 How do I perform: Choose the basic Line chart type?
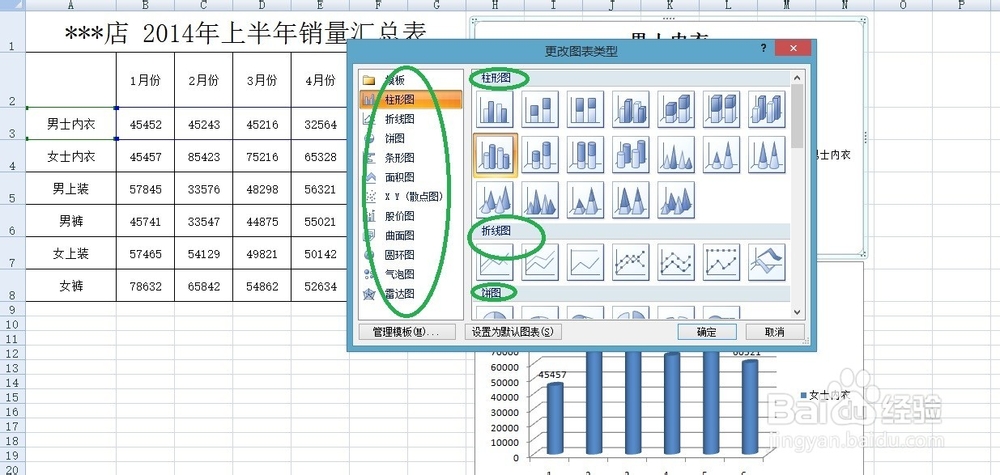[494, 261]
